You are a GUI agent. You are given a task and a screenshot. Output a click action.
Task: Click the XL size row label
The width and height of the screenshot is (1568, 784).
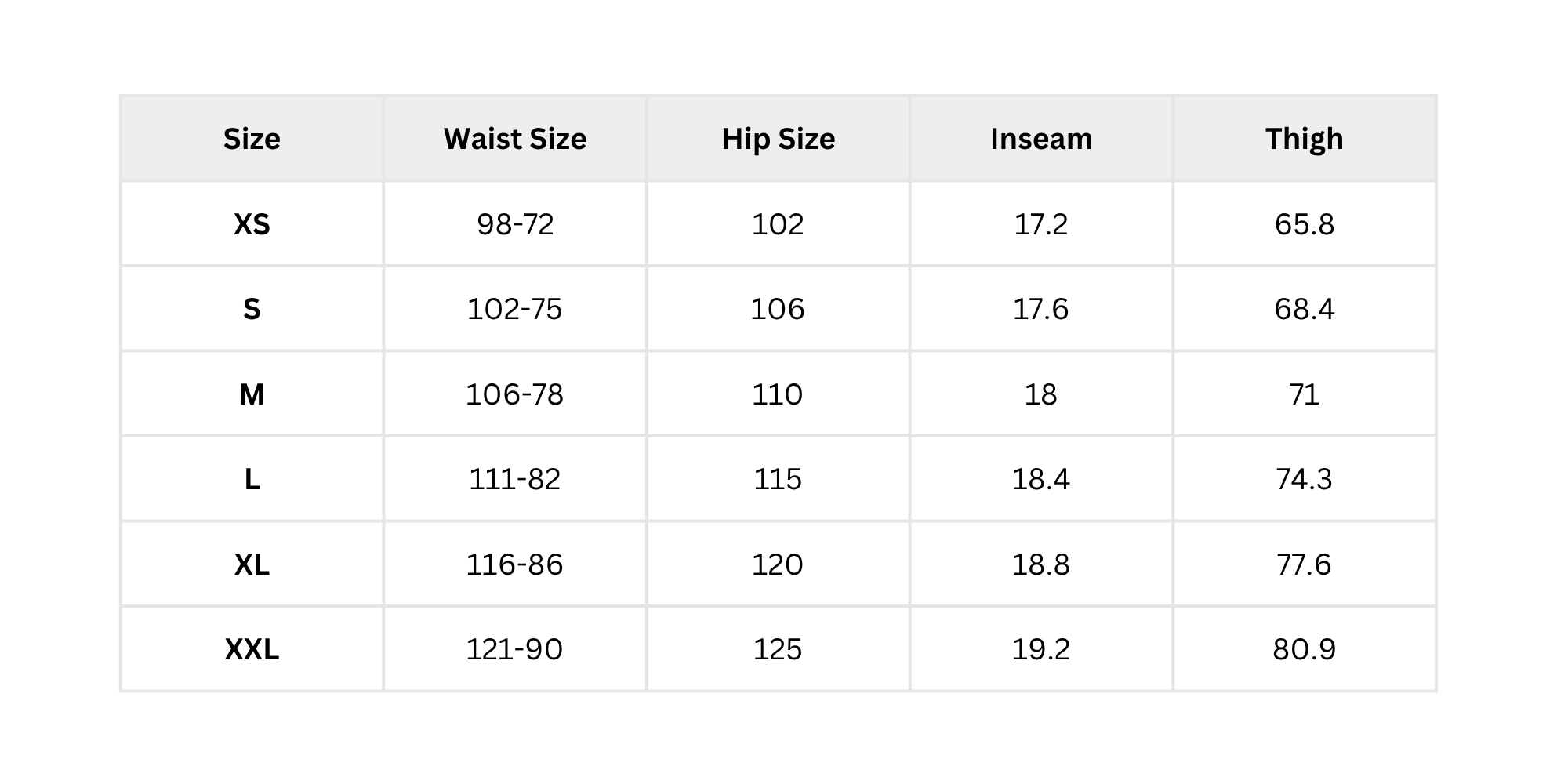(252, 564)
